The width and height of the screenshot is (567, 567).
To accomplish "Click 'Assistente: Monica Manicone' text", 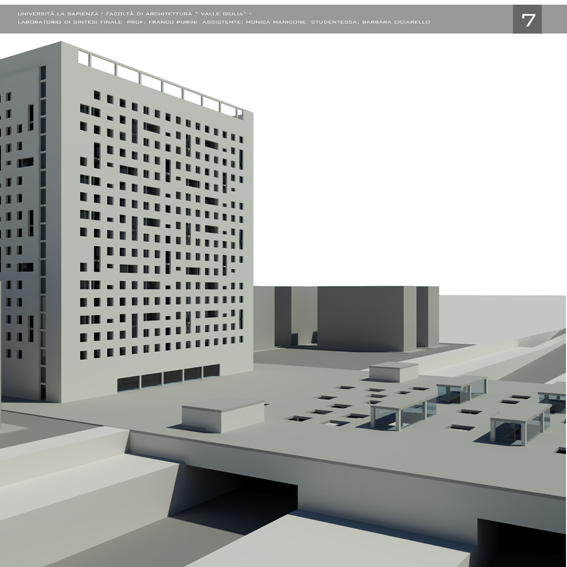I will coord(254,22).
